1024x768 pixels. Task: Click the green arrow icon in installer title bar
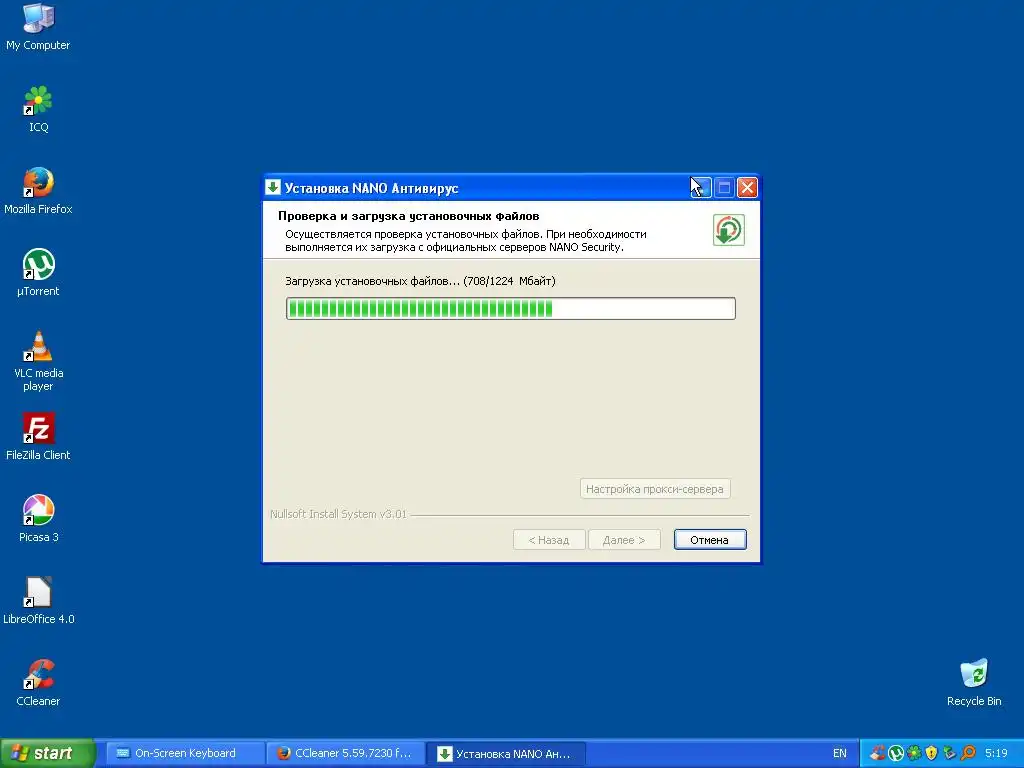(273, 187)
